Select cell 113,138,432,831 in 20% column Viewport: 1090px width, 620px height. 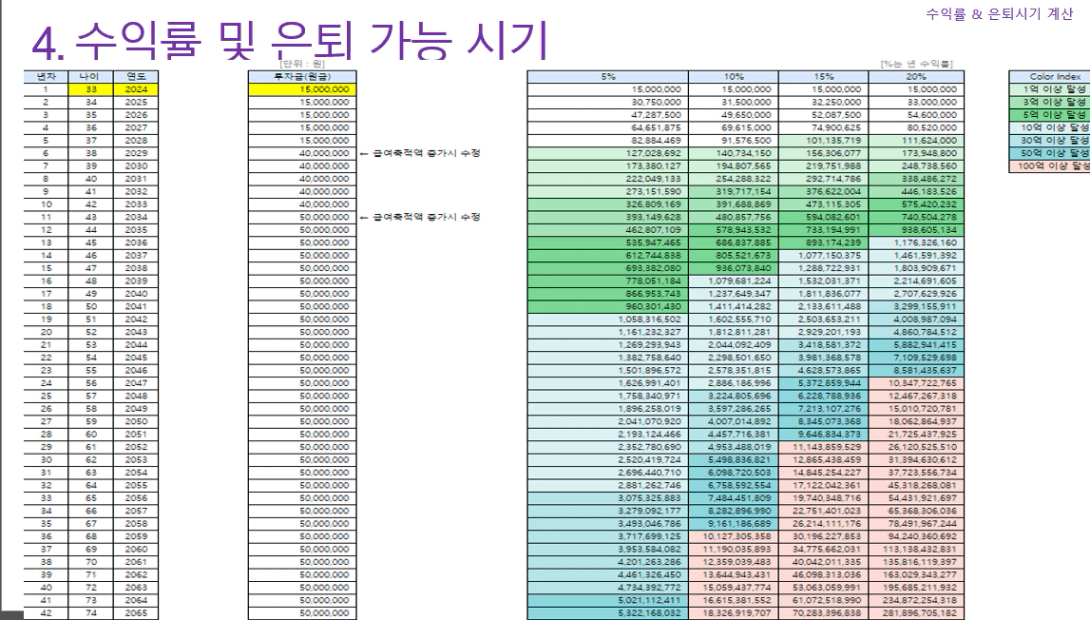pos(916,549)
